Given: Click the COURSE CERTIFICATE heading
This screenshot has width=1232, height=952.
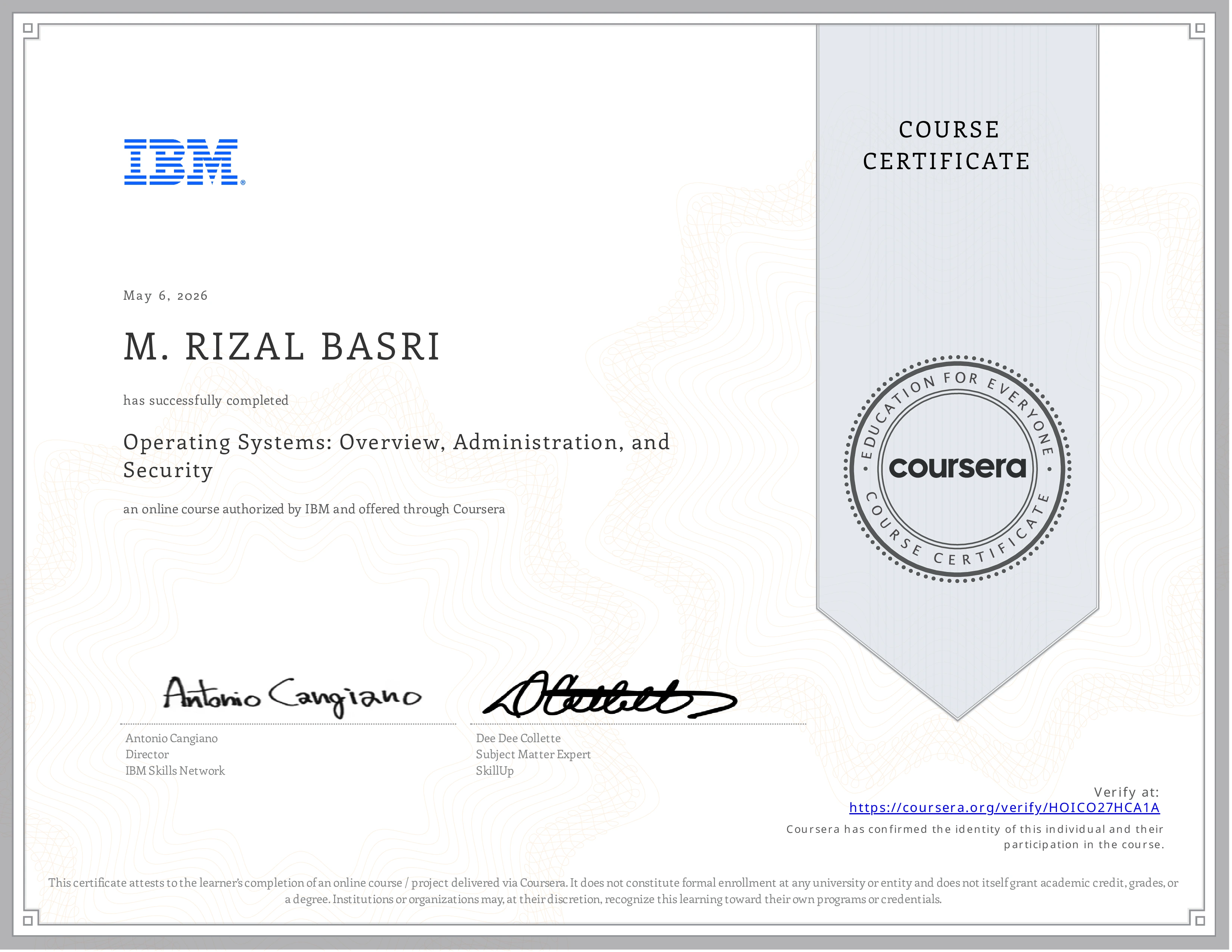Looking at the screenshot, I should pyautogui.click(x=947, y=146).
